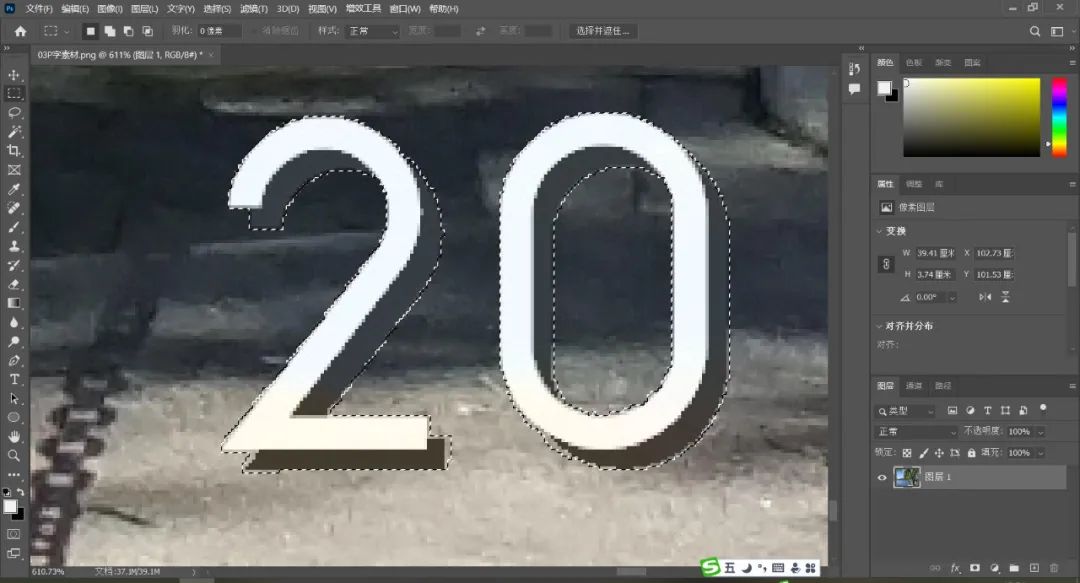
Task: Select the Lasso tool
Action: point(14,112)
